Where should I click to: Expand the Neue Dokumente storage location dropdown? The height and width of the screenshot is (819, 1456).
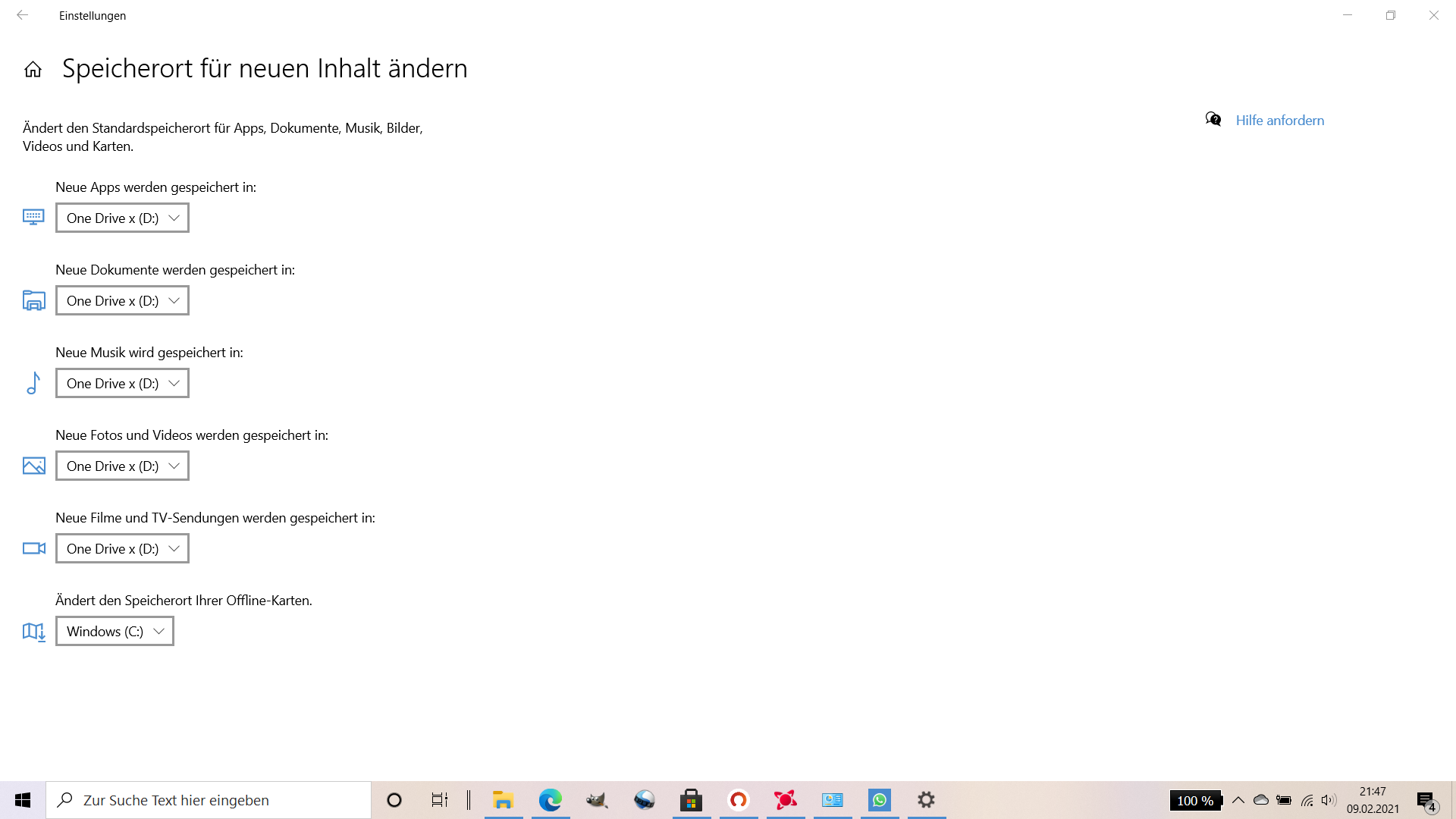(x=122, y=301)
